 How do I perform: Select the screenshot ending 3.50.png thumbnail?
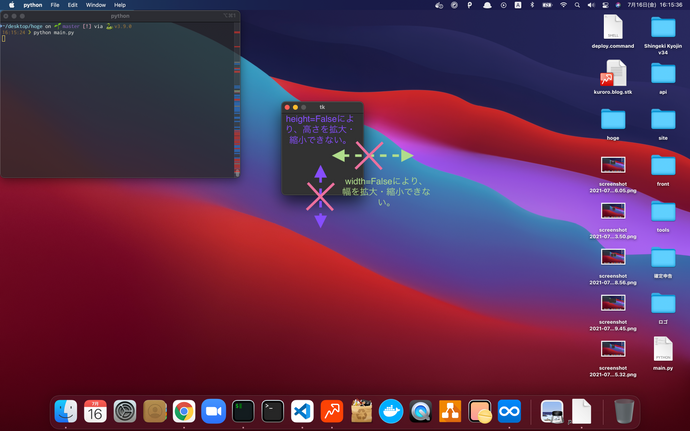pos(613,211)
